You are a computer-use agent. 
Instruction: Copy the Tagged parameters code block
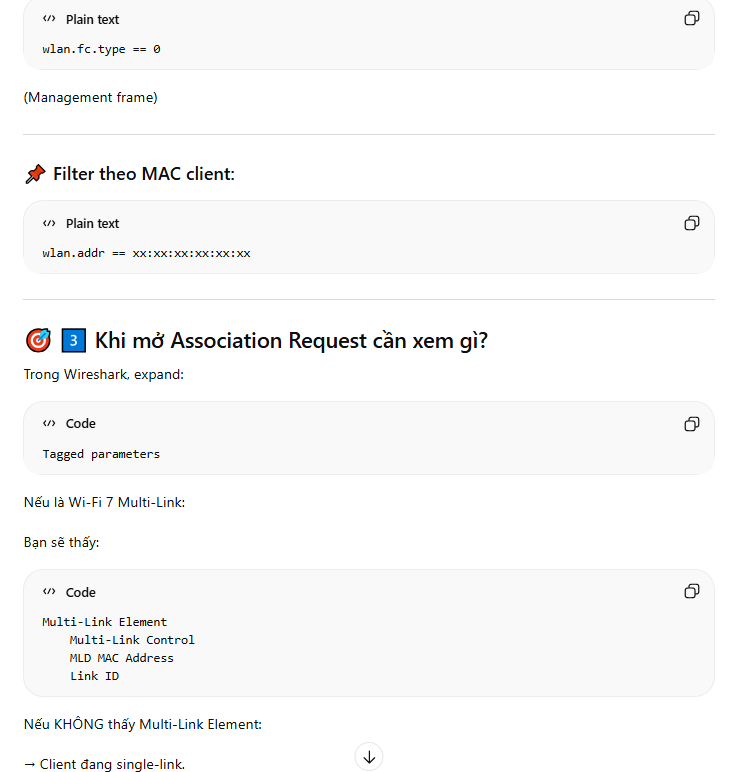(691, 424)
